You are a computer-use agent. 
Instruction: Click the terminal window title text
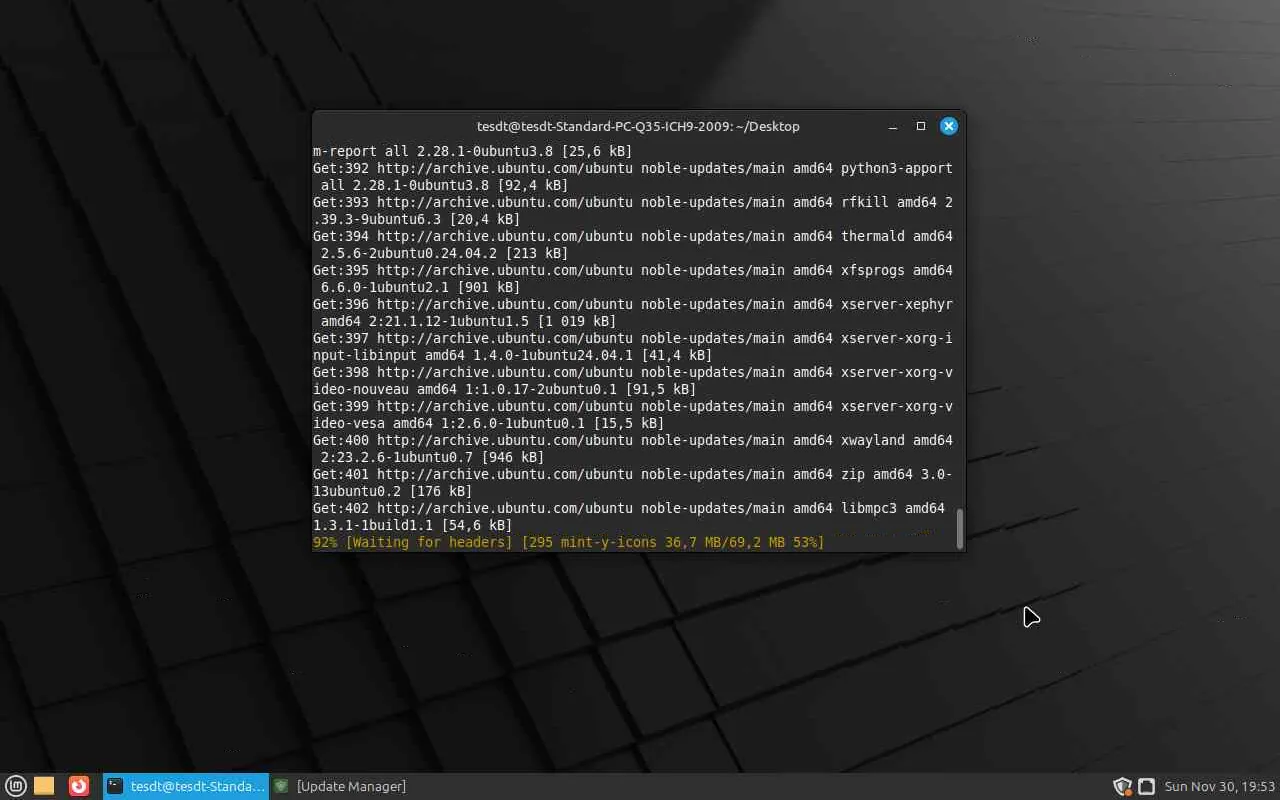638,126
